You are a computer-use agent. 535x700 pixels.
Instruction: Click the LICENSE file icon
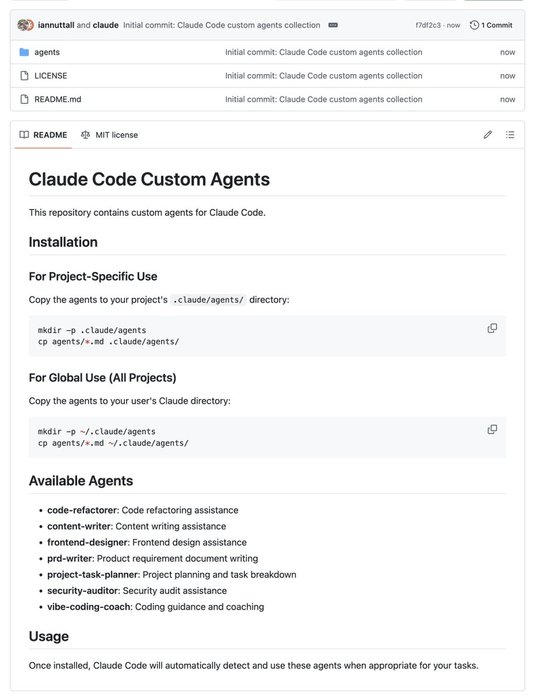(24, 75)
